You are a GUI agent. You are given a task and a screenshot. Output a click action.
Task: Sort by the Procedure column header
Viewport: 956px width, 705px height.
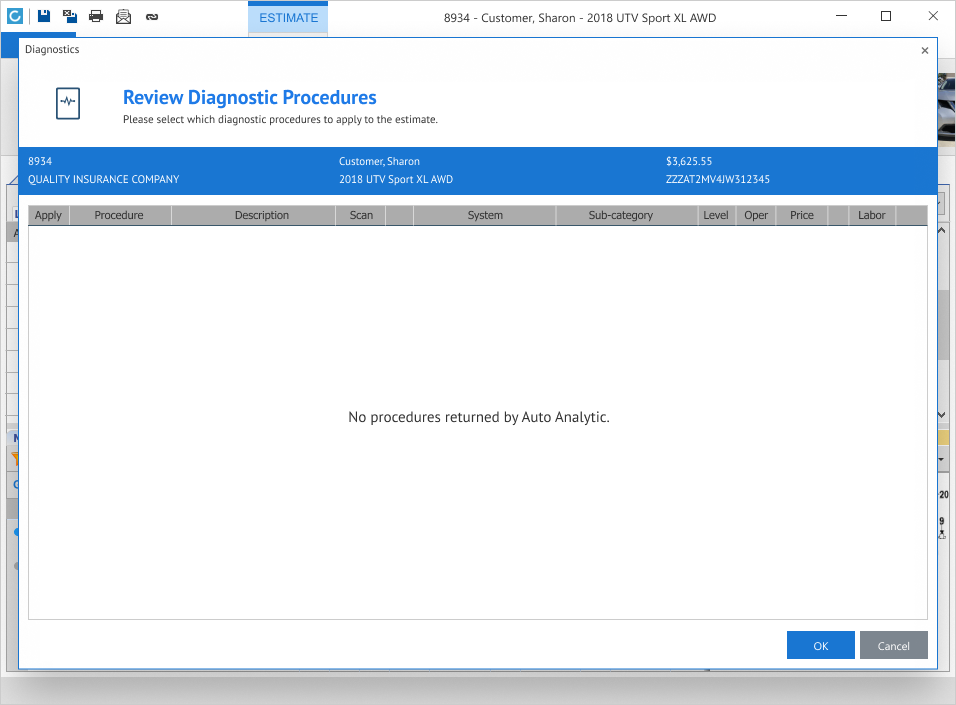pos(119,215)
